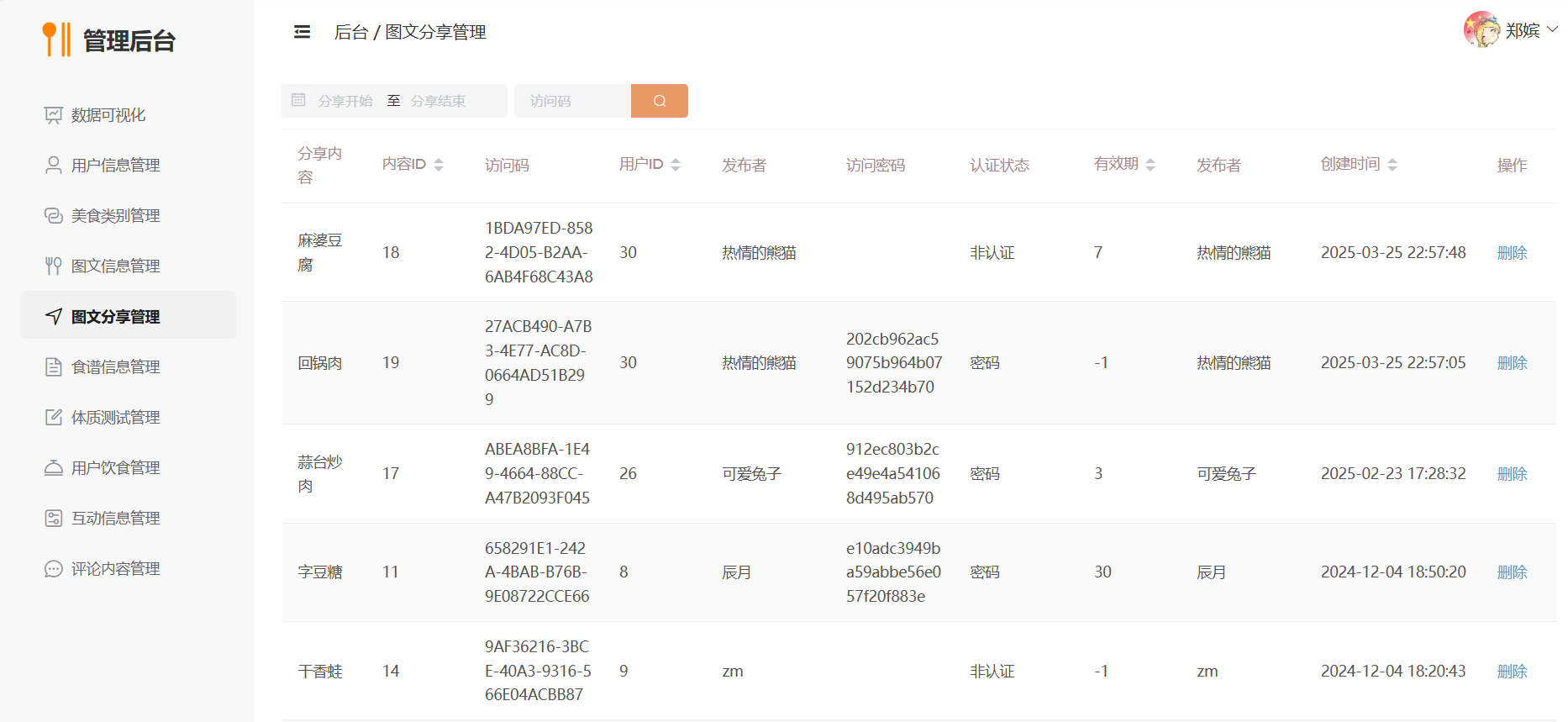Delete the 蒜台炒肉 share row
This screenshot has width=1568, height=722.
click(1512, 474)
